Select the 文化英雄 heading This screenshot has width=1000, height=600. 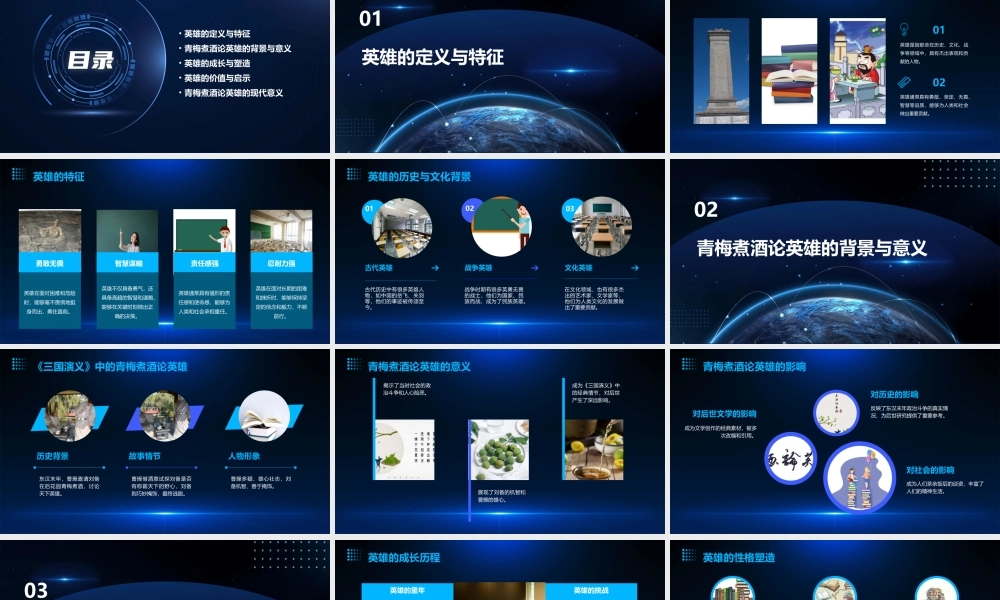click(x=578, y=268)
